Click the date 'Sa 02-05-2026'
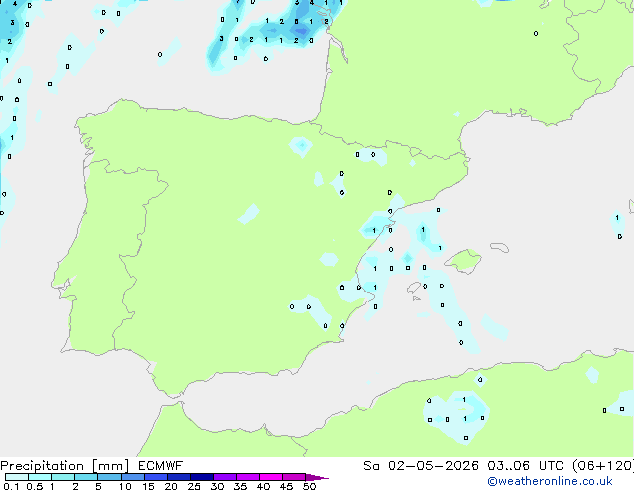 (x=421, y=466)
